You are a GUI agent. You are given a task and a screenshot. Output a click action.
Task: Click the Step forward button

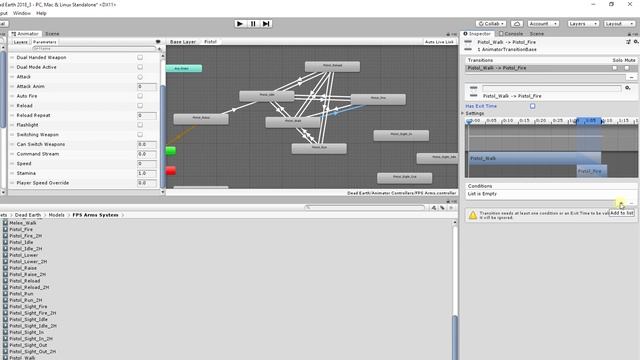click(266, 24)
